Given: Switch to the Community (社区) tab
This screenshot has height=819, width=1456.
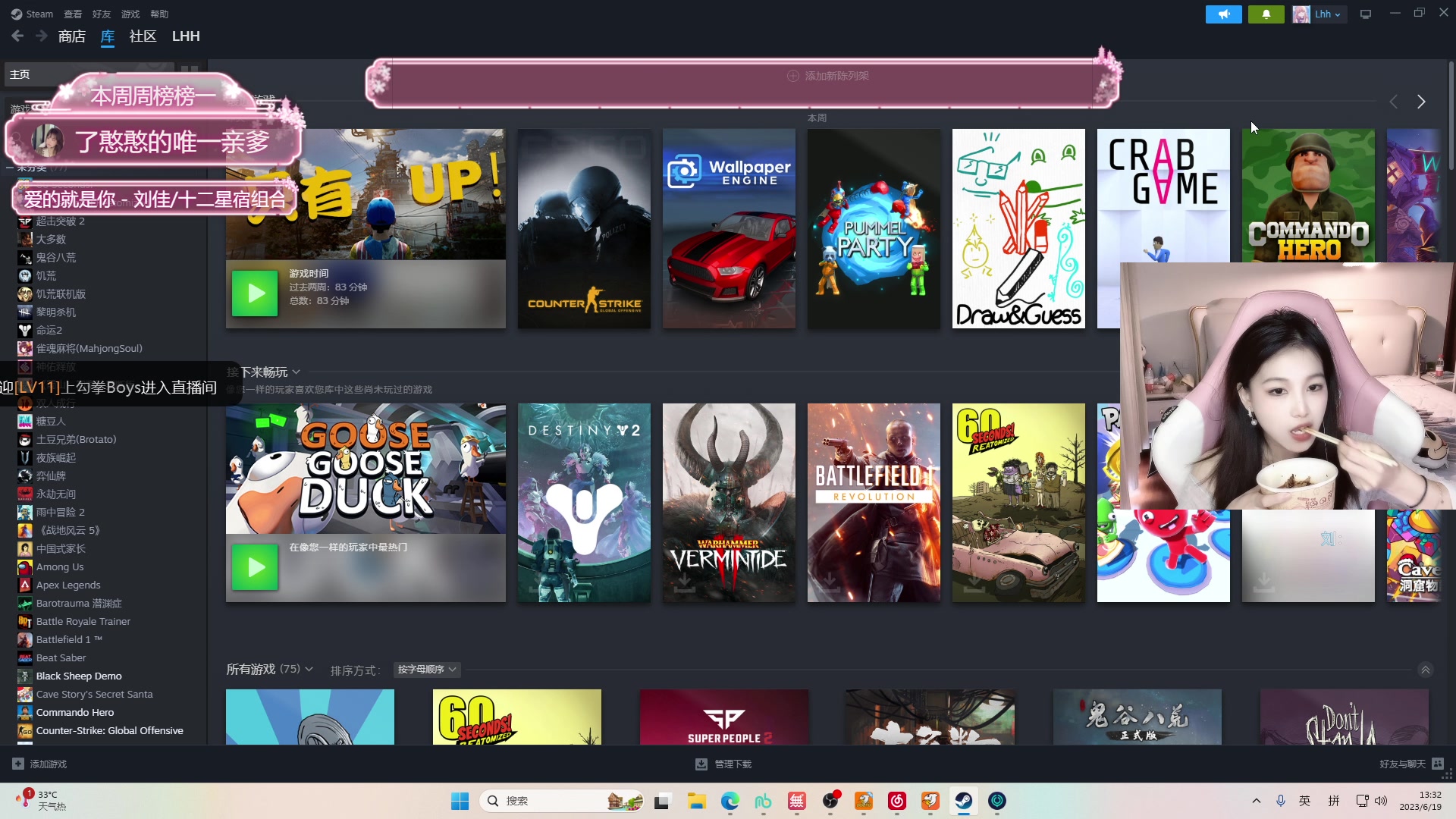Looking at the screenshot, I should pos(143,36).
